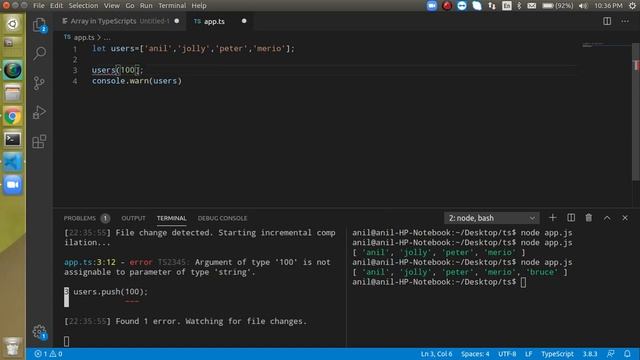
Task: Open the Go menu
Action: (x=130, y=6)
